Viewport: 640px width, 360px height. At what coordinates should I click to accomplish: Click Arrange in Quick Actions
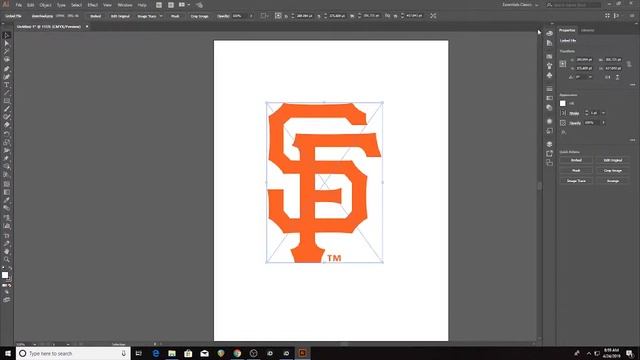pos(613,181)
